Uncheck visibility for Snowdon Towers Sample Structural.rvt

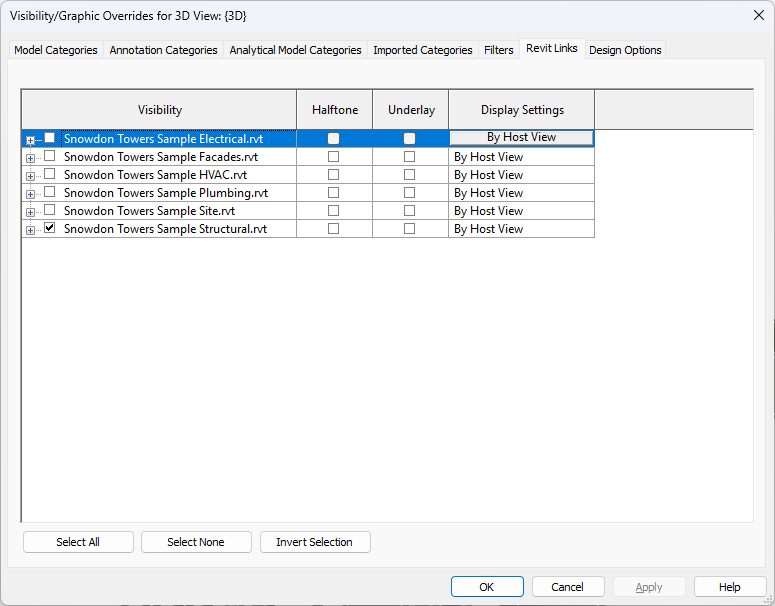pyautogui.click(x=50, y=228)
